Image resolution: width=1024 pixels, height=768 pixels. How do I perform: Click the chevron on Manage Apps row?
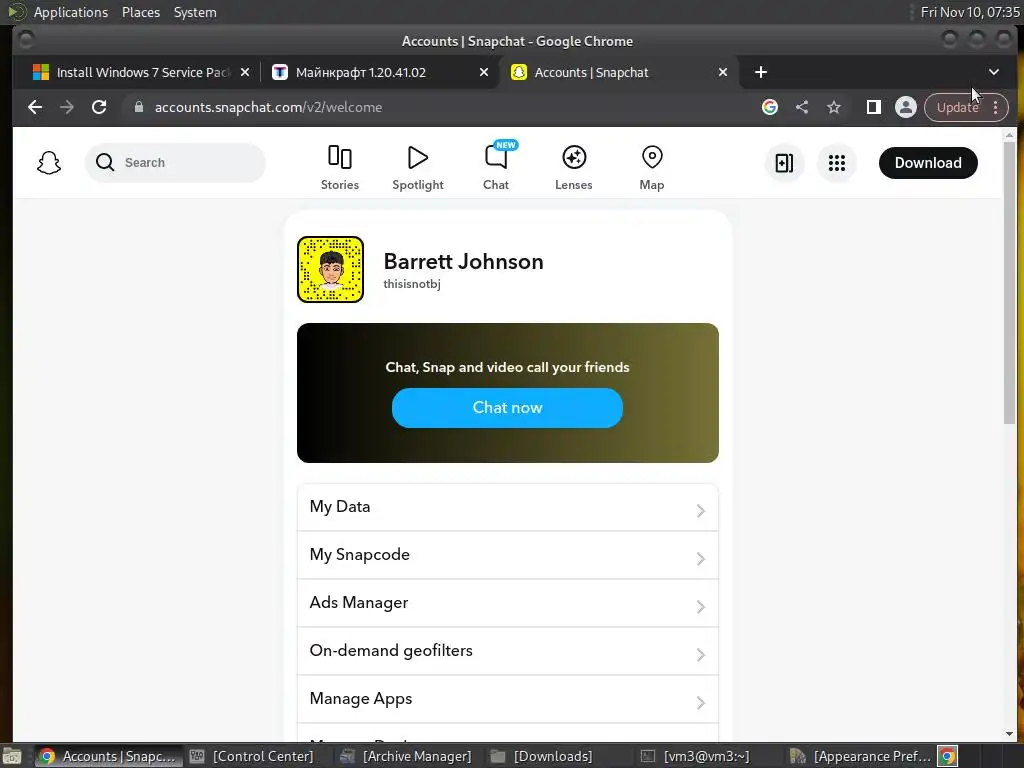click(x=700, y=703)
